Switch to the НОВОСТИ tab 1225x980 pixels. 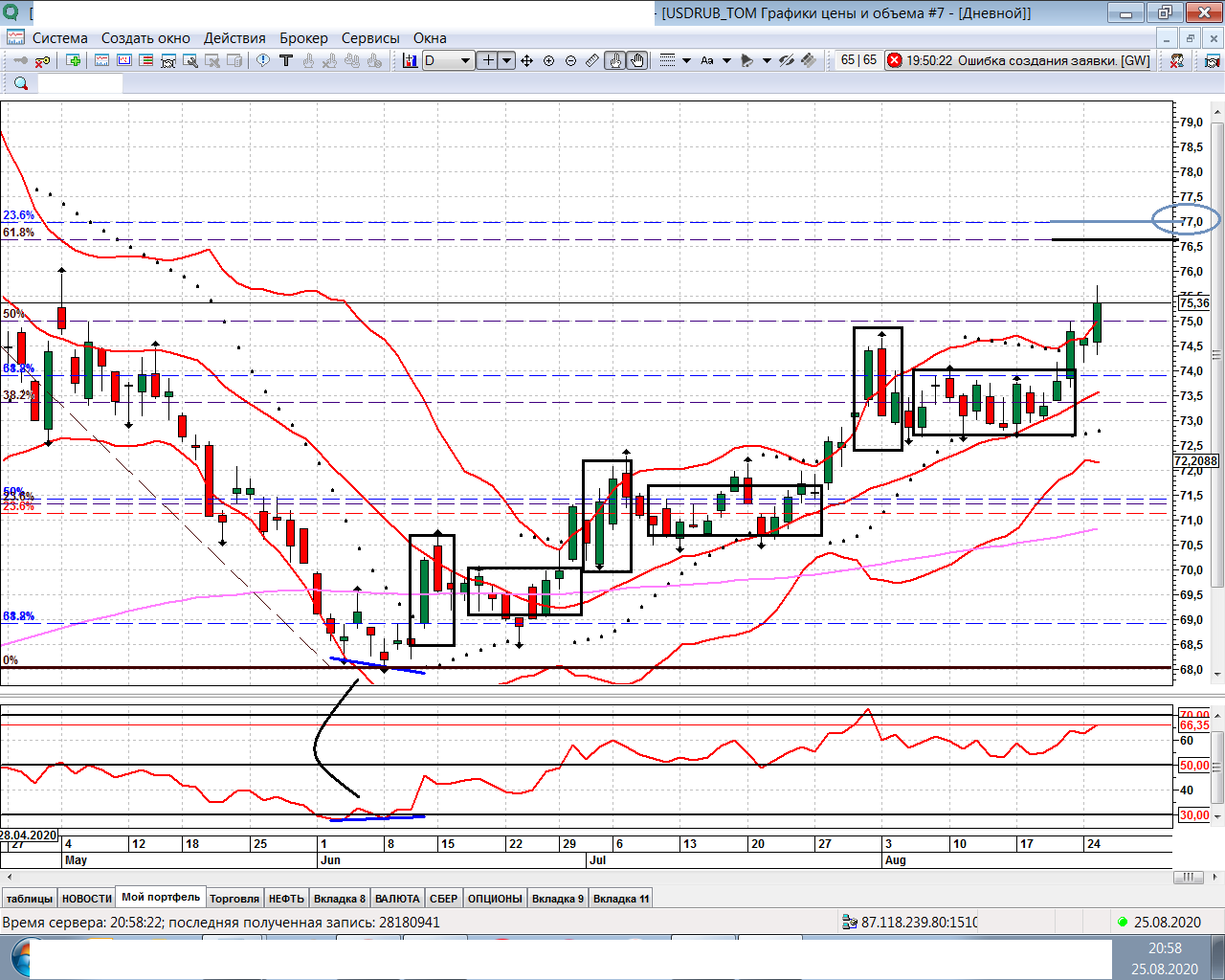pyautogui.click(x=87, y=899)
